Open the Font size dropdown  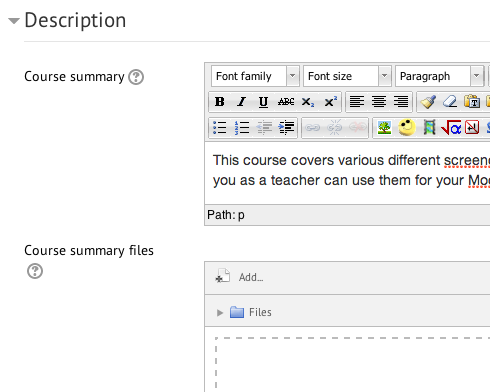(347, 76)
